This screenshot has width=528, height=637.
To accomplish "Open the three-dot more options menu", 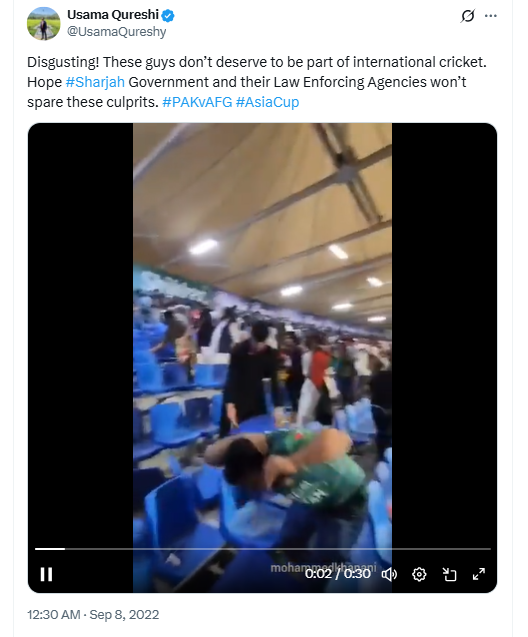I will pos(491,16).
